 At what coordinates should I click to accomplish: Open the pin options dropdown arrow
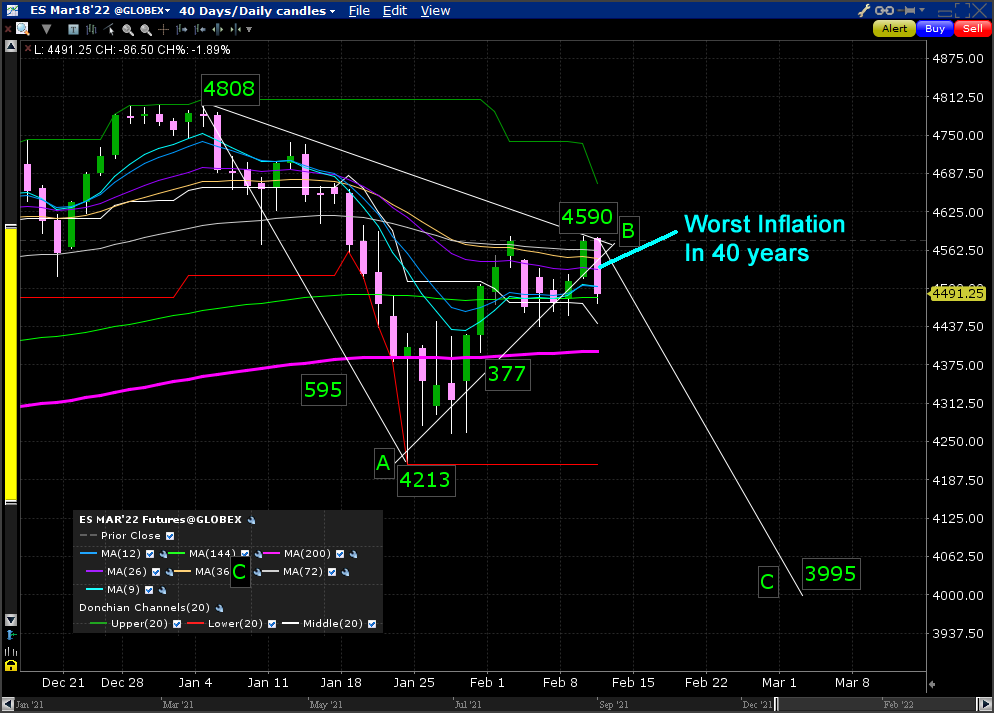tap(922, 10)
